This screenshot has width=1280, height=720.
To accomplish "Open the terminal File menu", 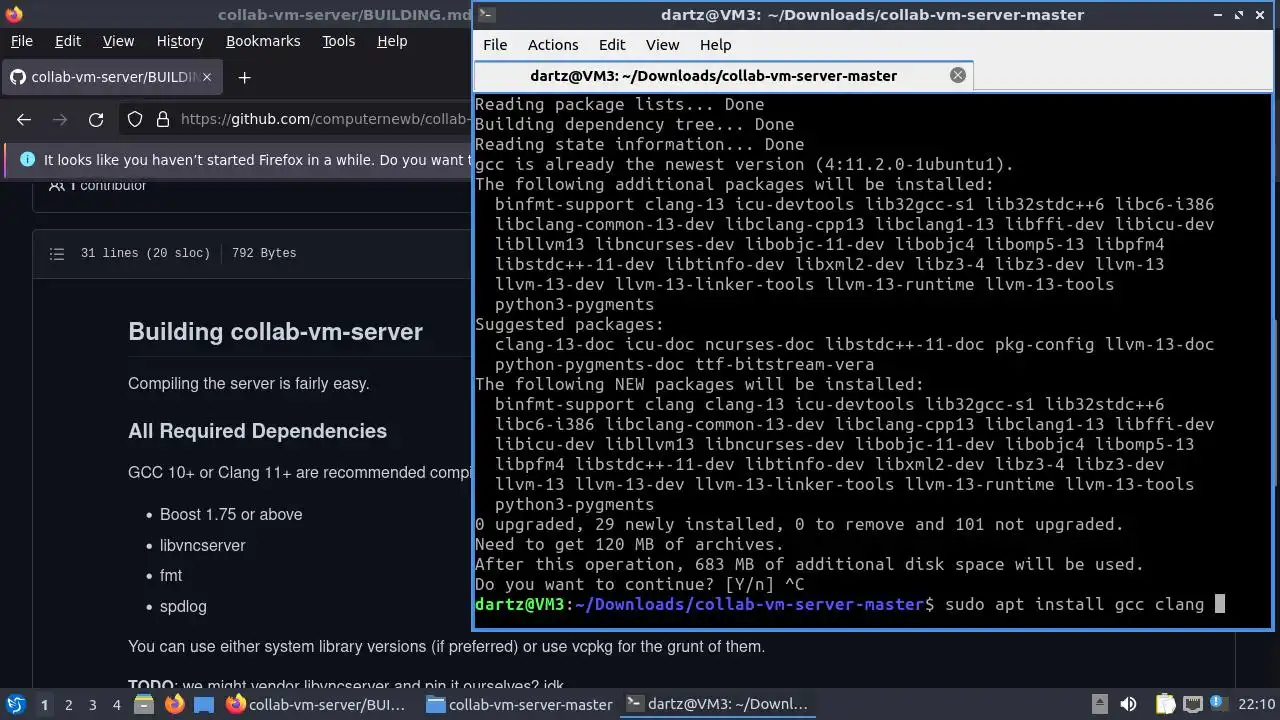I will point(495,45).
